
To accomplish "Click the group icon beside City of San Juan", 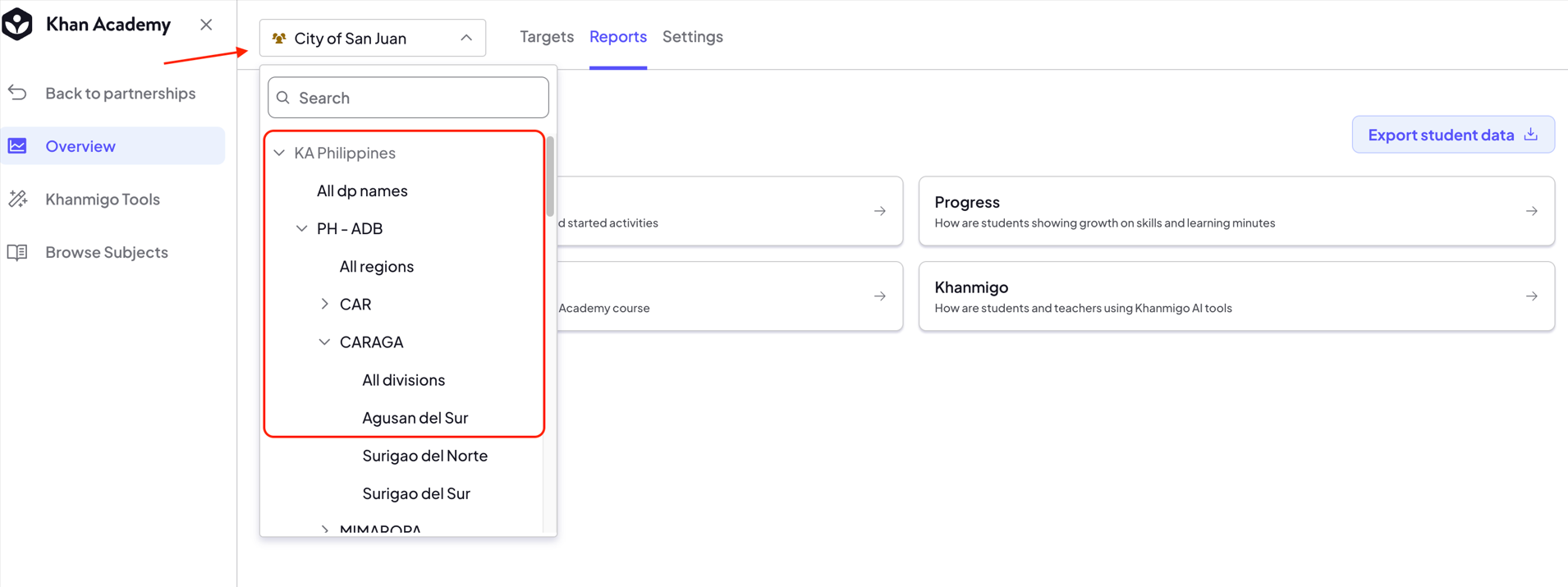I will (x=279, y=39).
